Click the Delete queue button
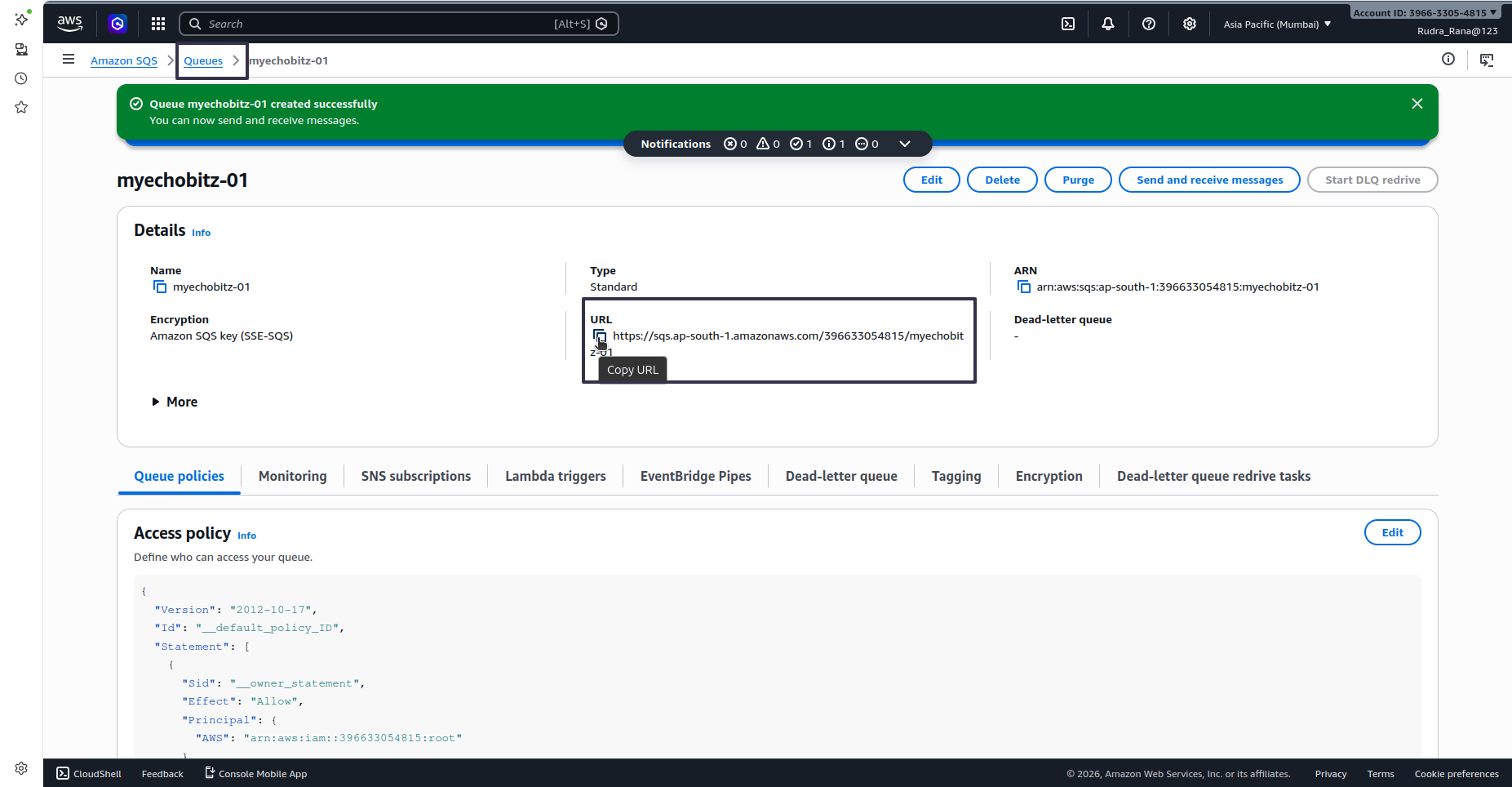This screenshot has height=787, width=1512. click(1002, 180)
